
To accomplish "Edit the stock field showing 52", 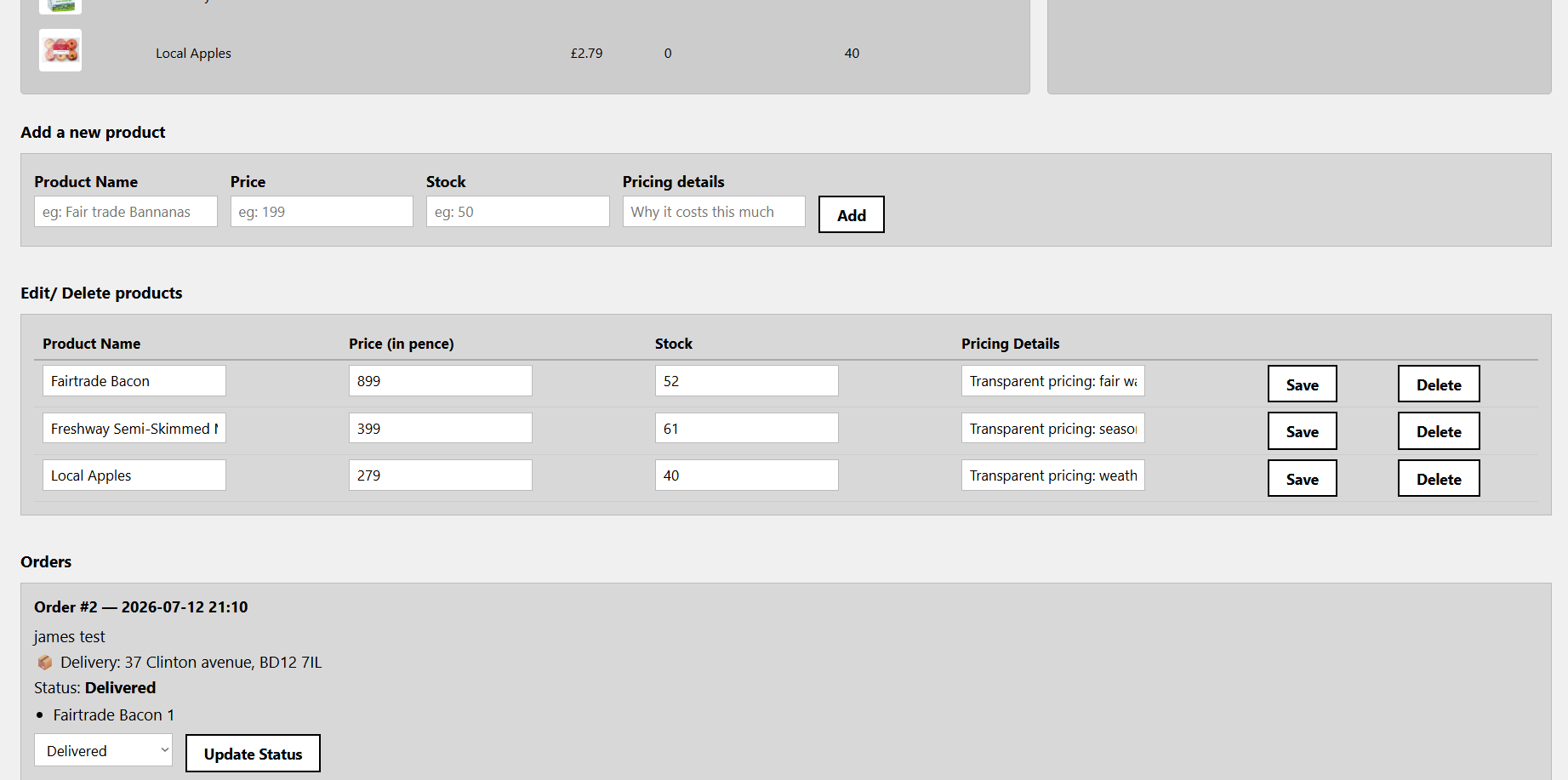I will [747, 381].
